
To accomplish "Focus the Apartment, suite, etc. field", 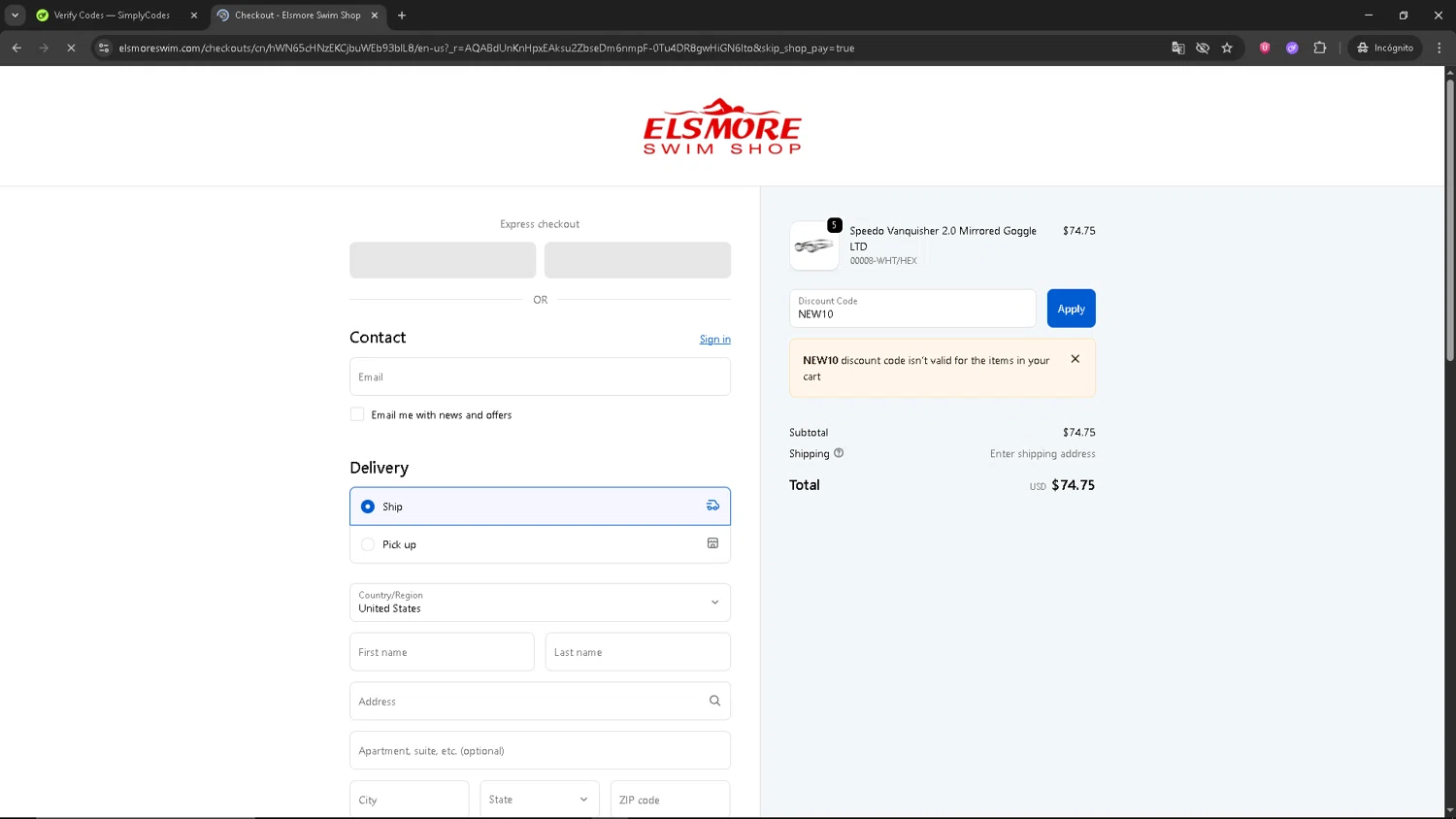I will [540, 750].
